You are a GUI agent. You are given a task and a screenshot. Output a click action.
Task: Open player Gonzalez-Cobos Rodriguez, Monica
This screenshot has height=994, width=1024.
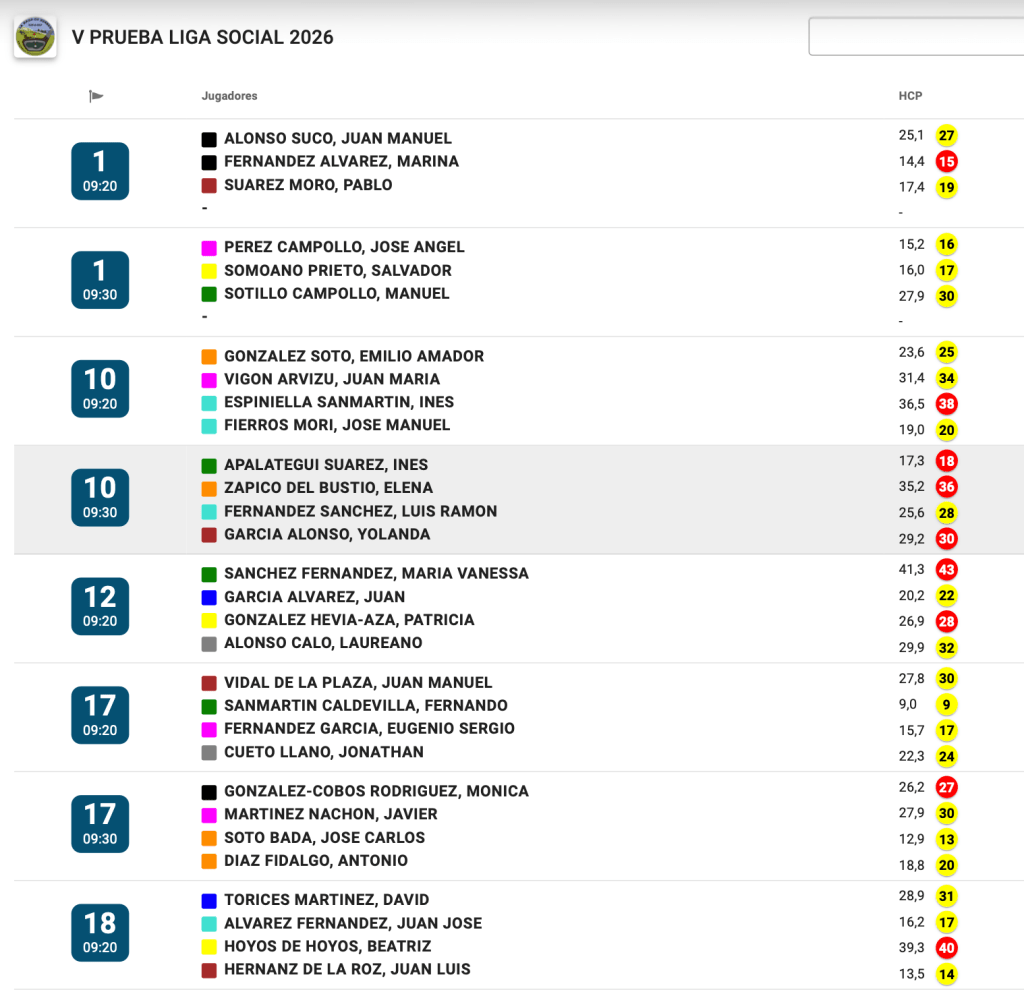(376, 791)
